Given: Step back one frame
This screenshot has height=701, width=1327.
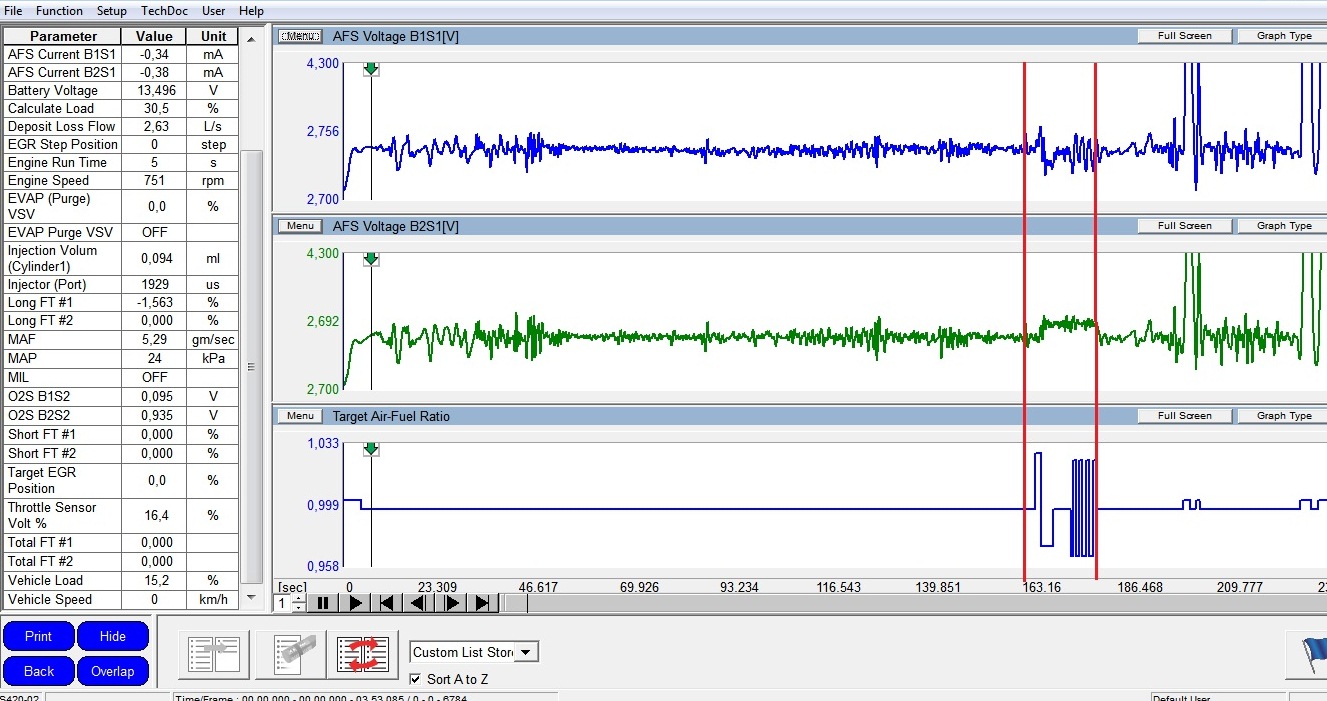Looking at the screenshot, I should click(x=418, y=603).
